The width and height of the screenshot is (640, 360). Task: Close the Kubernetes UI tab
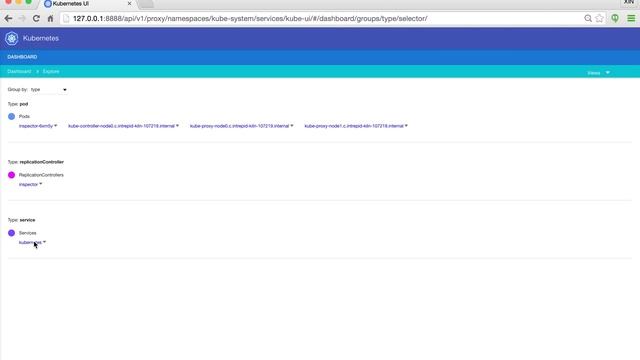pos(129,3)
